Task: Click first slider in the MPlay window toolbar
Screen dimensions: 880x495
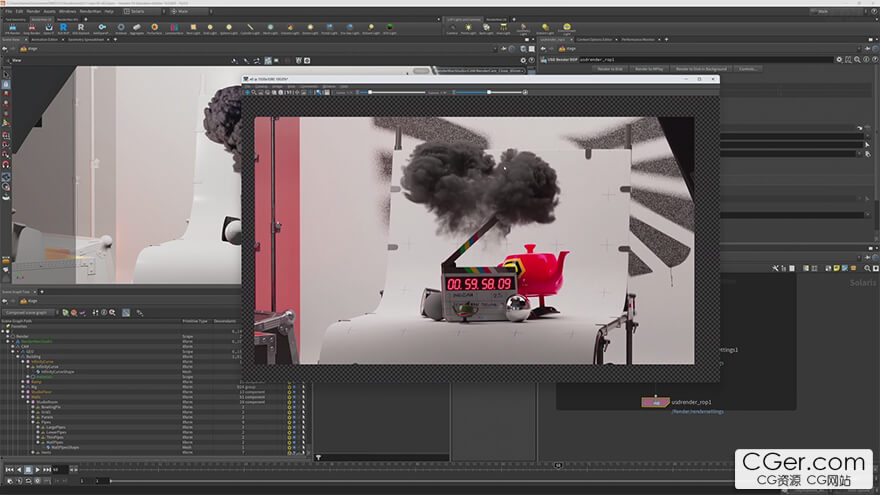Action: pos(393,92)
